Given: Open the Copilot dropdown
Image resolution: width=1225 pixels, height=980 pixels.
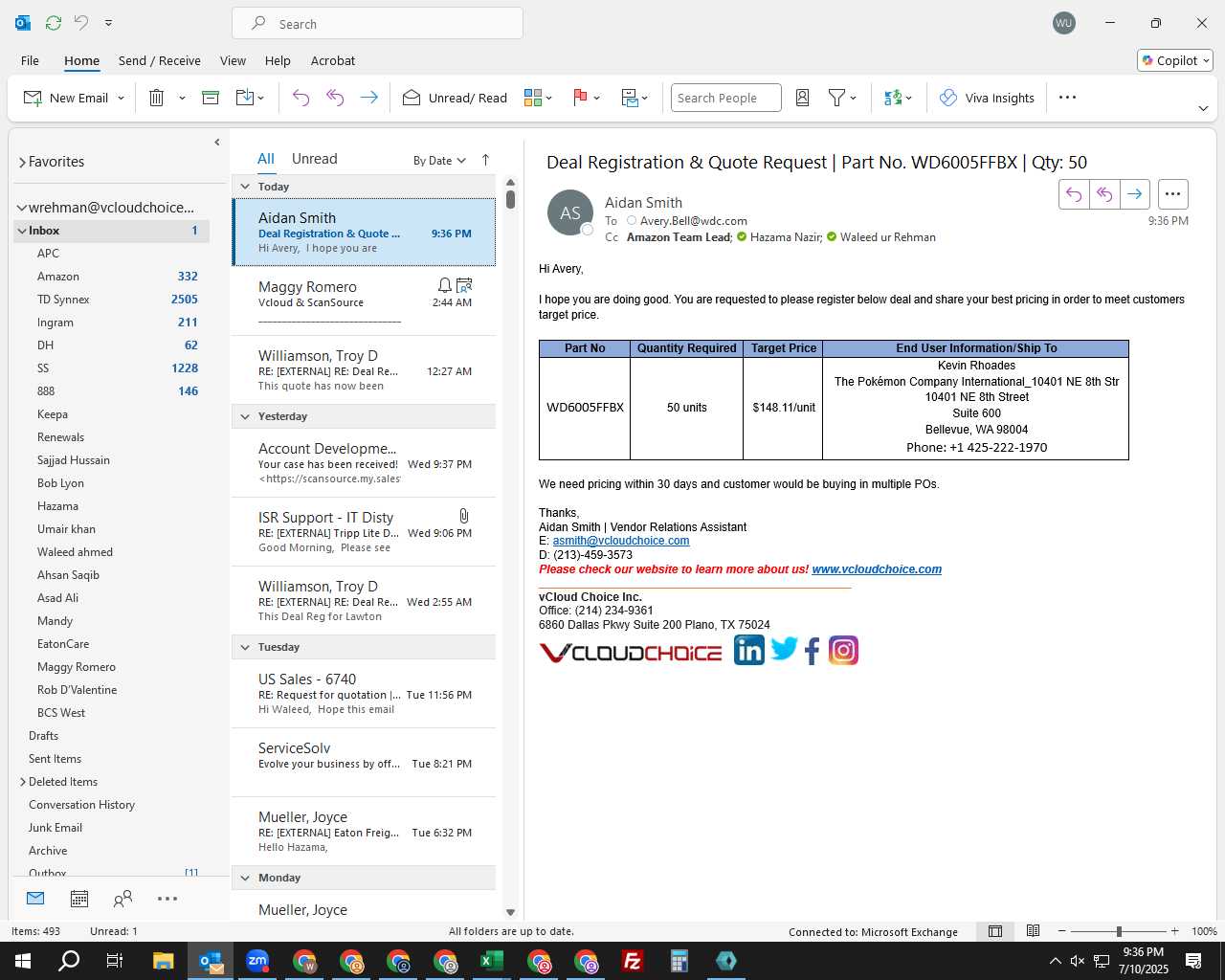Looking at the screenshot, I should point(1175,60).
